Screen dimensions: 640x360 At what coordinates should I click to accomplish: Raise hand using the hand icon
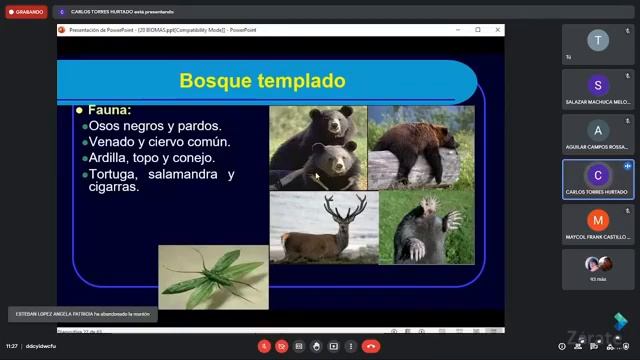tap(316, 347)
